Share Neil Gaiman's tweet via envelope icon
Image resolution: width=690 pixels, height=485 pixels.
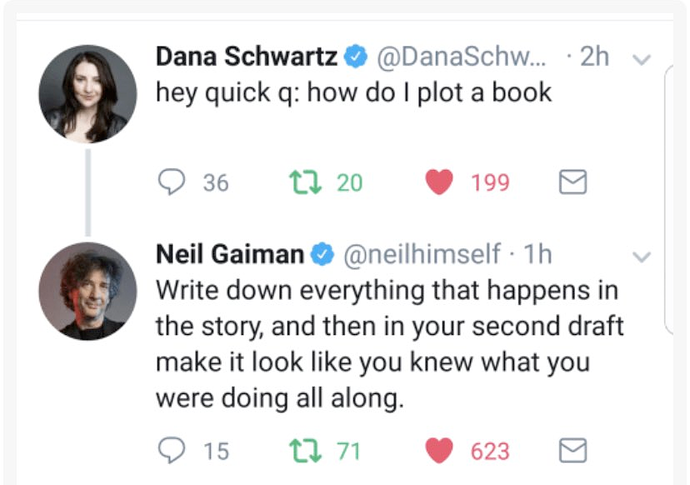point(571,451)
